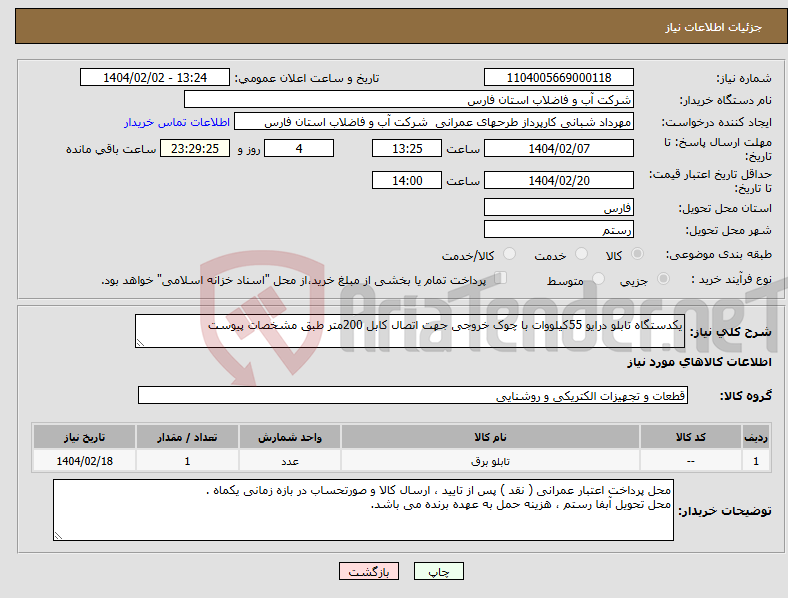
Task: Click the تعداد / مقدار column header
Action: 187,437
